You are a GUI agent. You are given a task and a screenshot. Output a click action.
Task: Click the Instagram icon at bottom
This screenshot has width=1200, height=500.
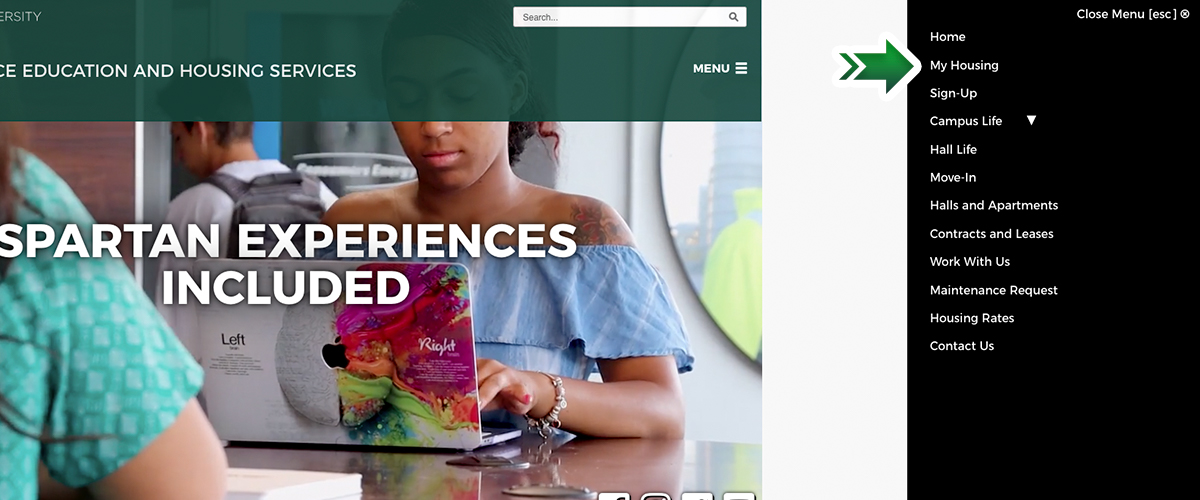point(655,496)
